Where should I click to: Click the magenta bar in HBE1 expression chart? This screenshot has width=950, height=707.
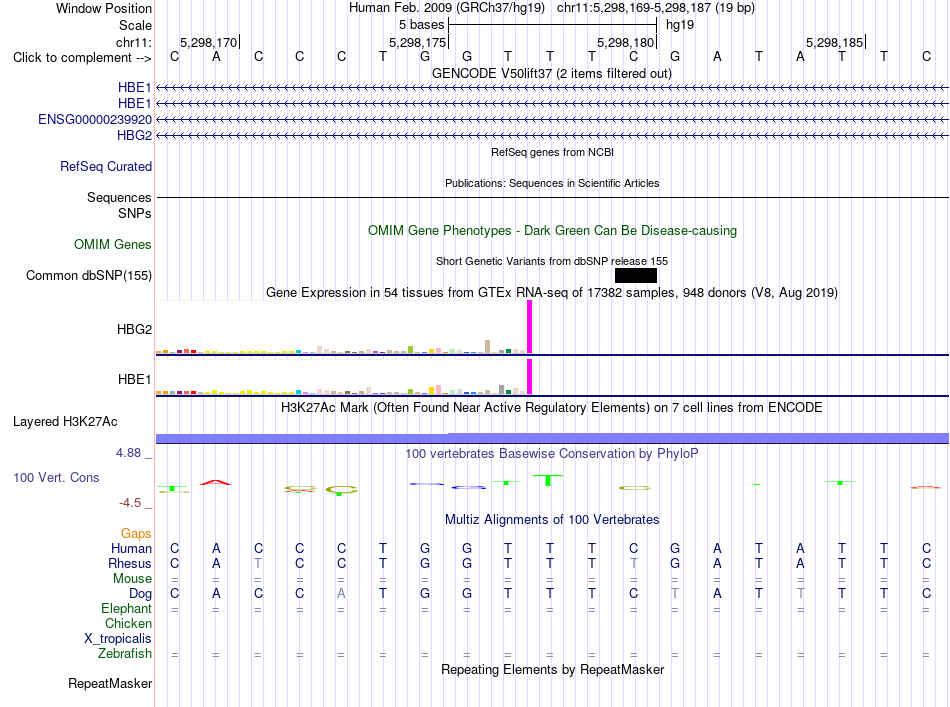[530, 376]
